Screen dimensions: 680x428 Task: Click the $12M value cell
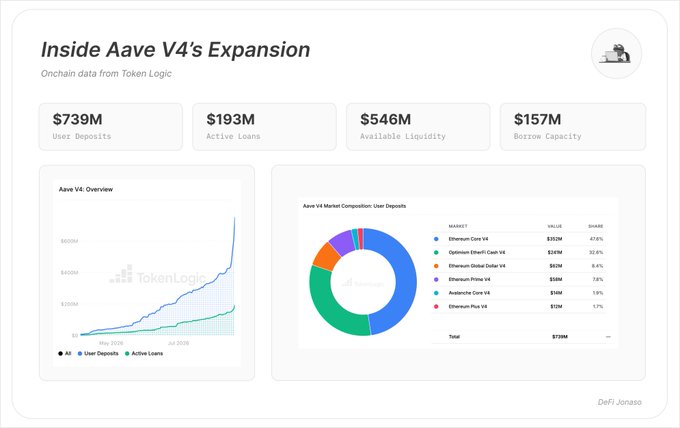[556, 307]
